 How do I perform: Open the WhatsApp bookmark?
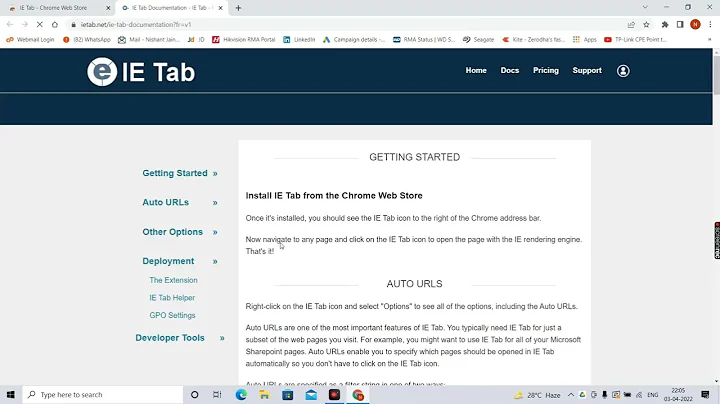(x=87, y=39)
